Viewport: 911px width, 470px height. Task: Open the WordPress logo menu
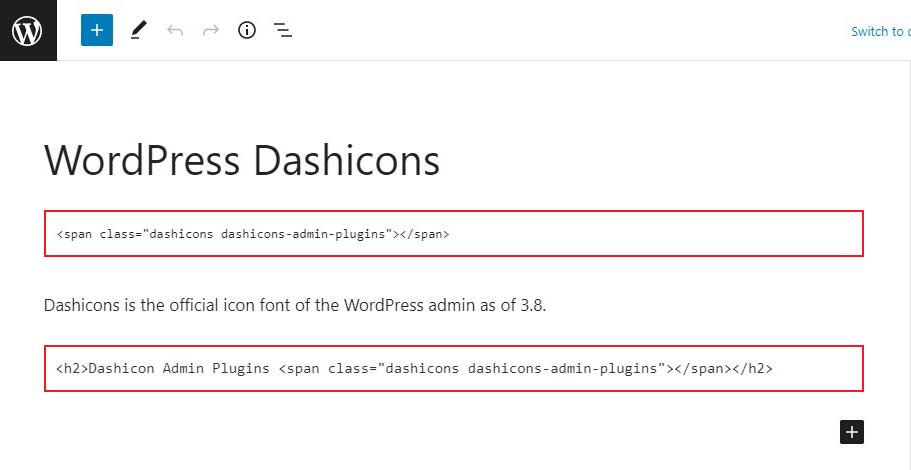coord(28,30)
